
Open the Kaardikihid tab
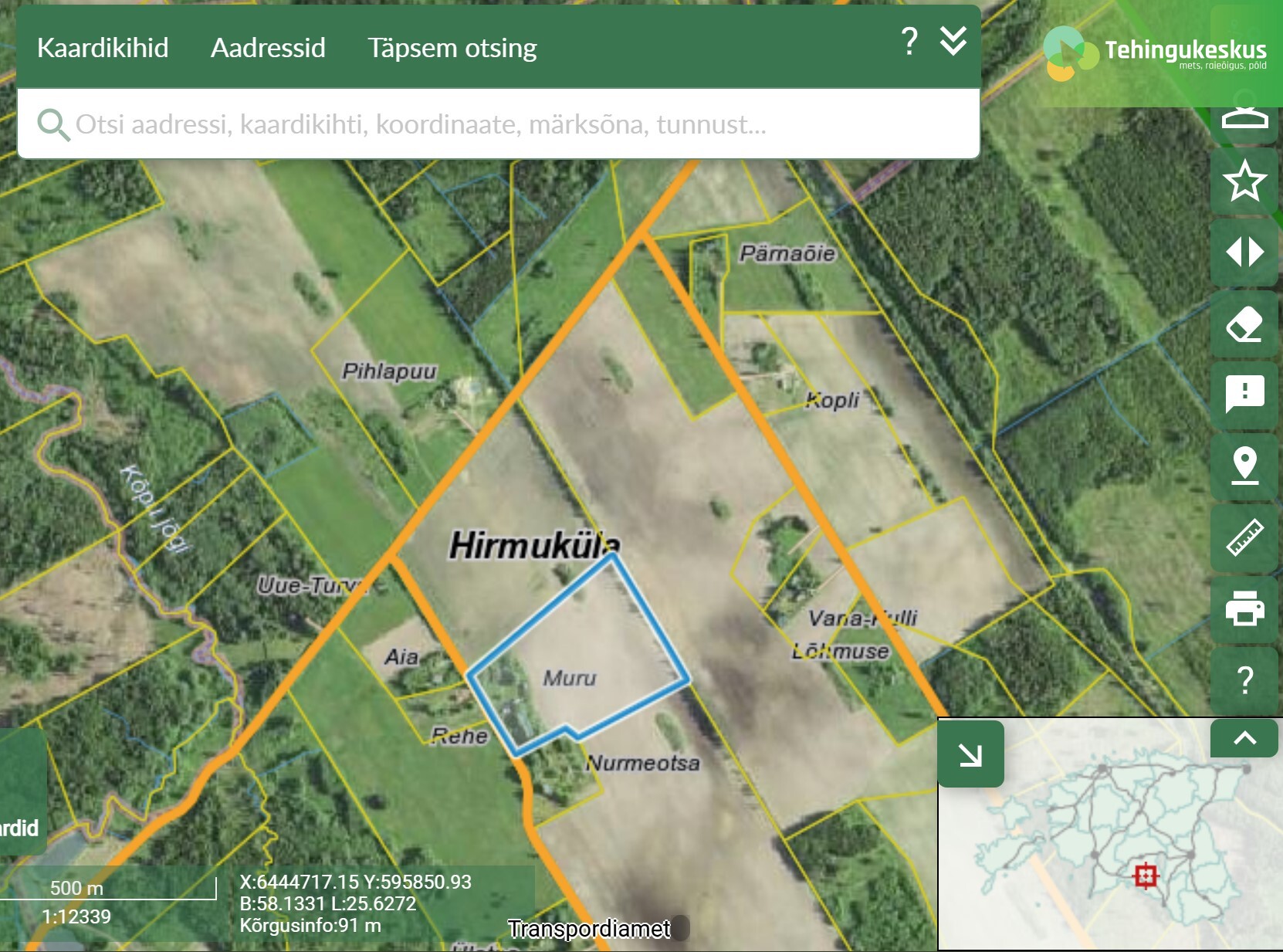[x=103, y=48]
